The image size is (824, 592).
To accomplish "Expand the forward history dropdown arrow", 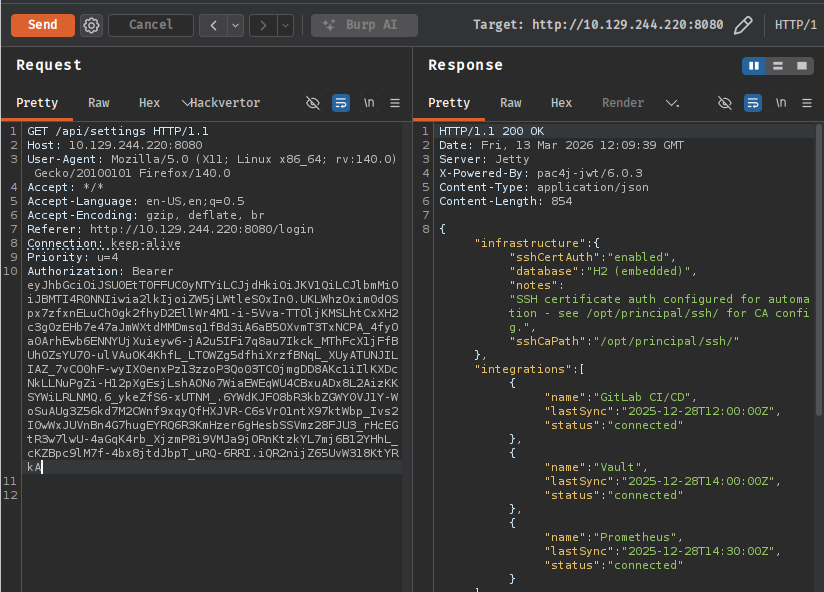I will 285,25.
